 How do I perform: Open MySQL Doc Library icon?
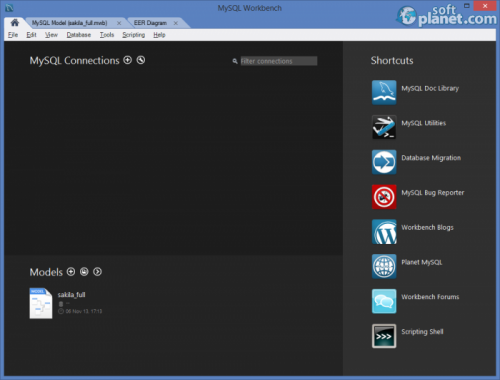(x=384, y=92)
